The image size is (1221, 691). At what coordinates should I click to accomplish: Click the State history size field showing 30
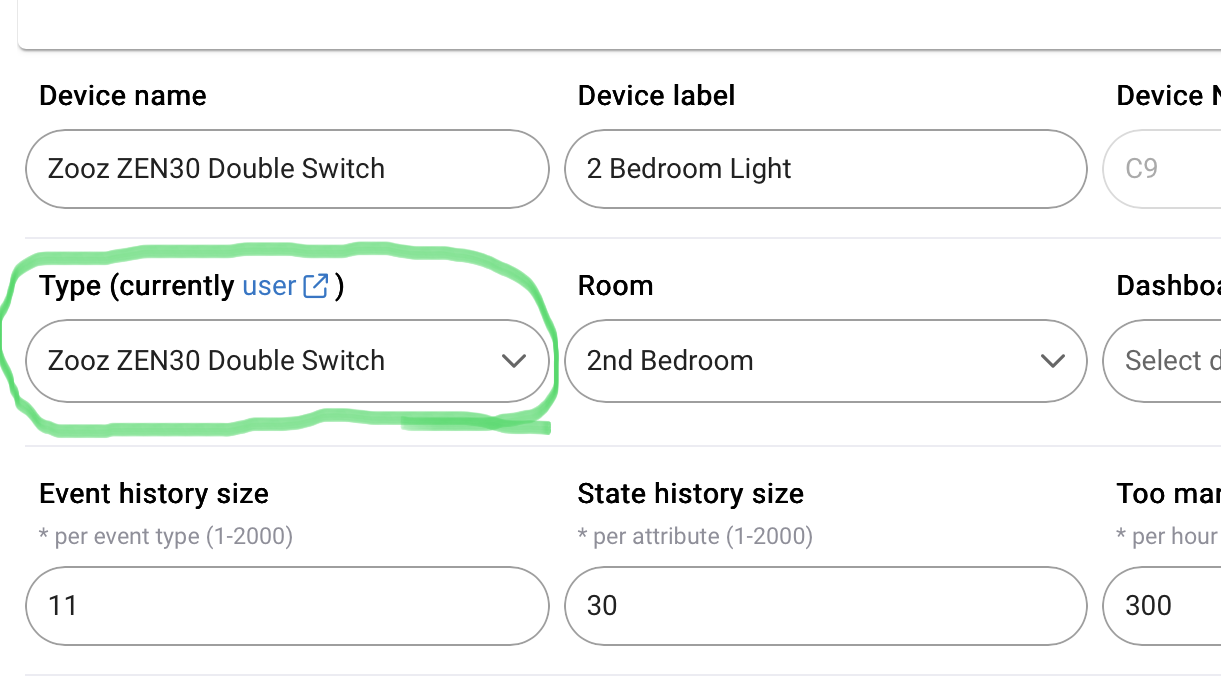pos(825,606)
